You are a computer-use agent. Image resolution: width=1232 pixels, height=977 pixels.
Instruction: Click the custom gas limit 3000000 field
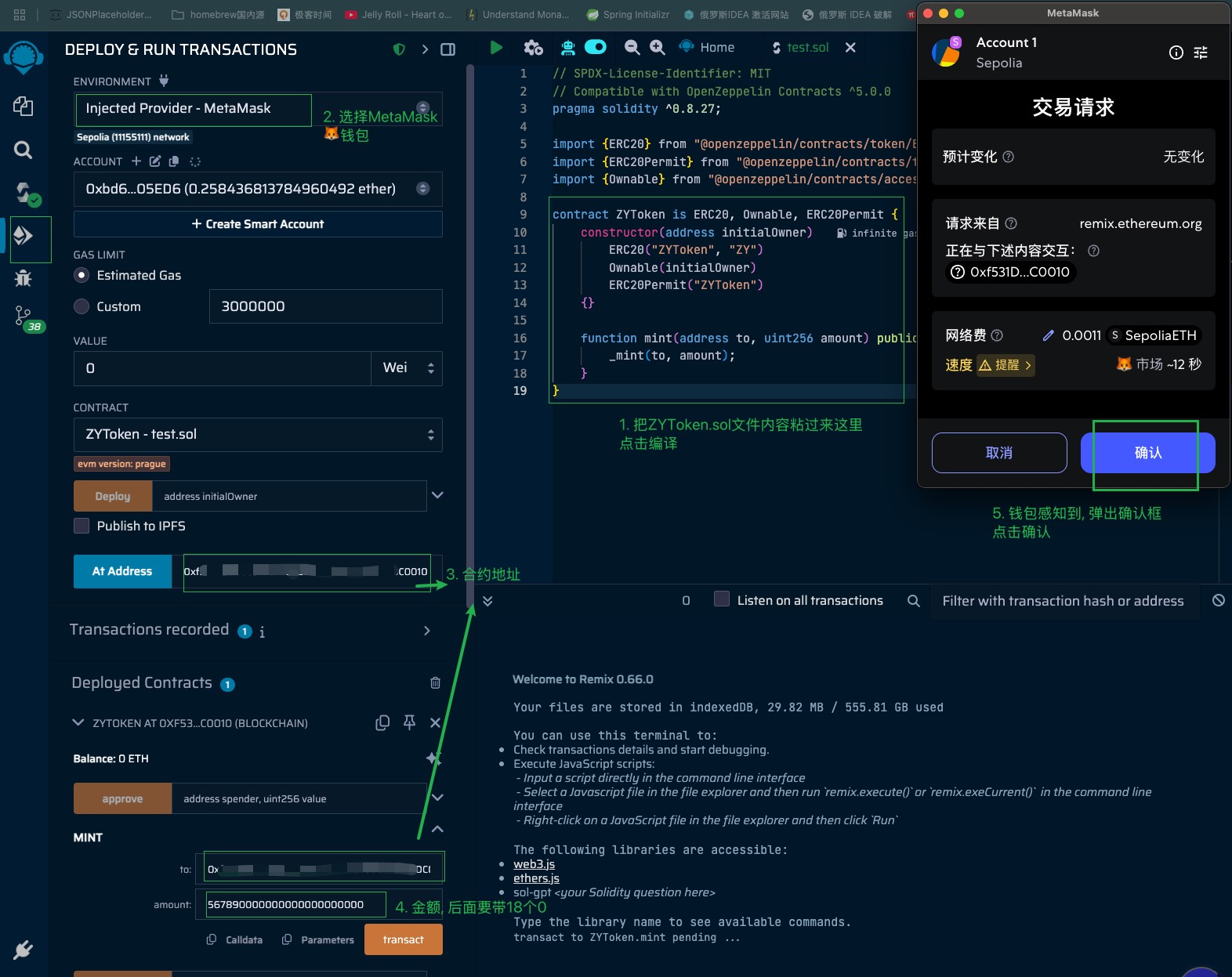click(x=325, y=306)
